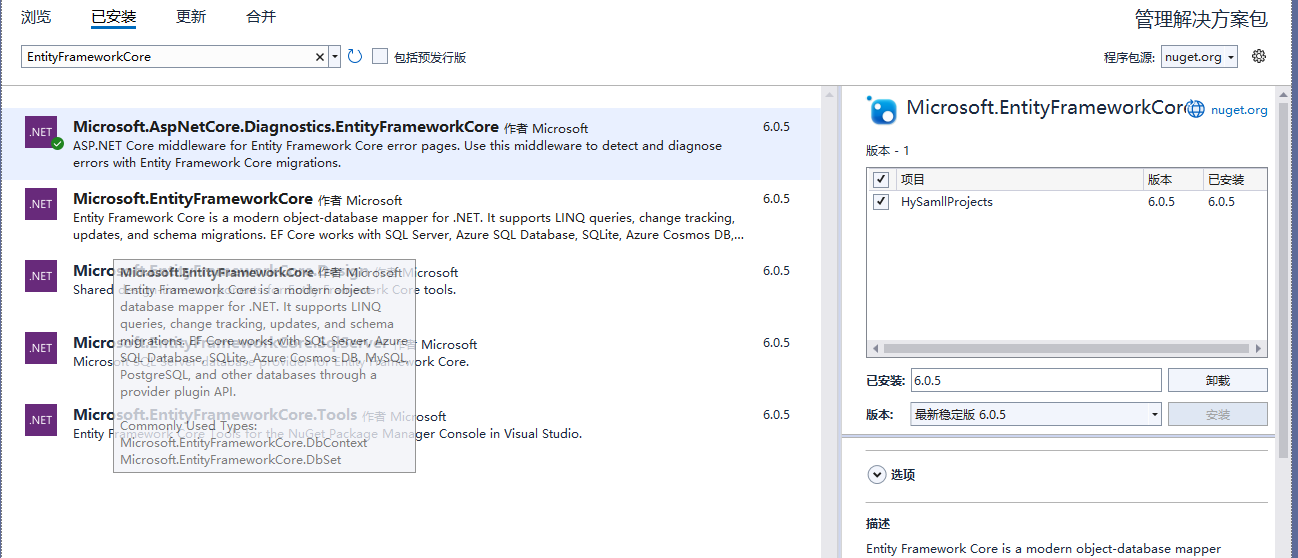
Task: Toggle the HySamllProjects checkbox
Action: coord(881,202)
